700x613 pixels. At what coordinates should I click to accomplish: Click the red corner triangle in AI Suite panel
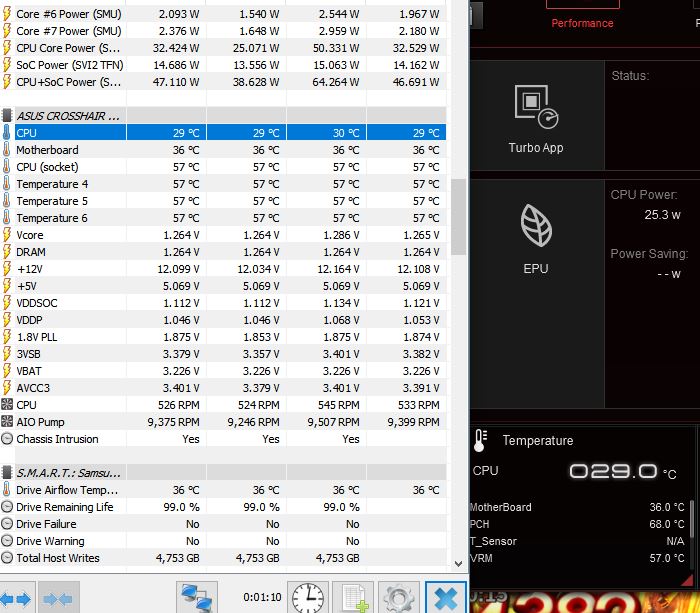tap(688, 580)
